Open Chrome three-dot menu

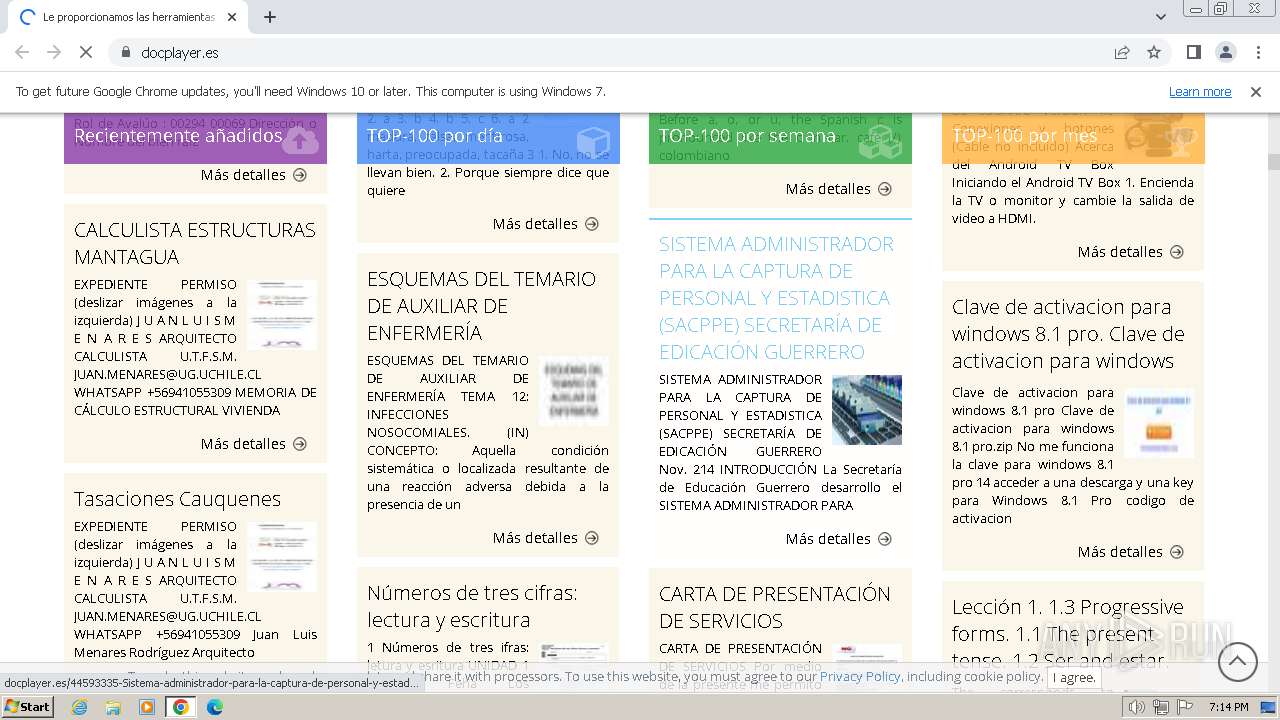(x=1257, y=52)
